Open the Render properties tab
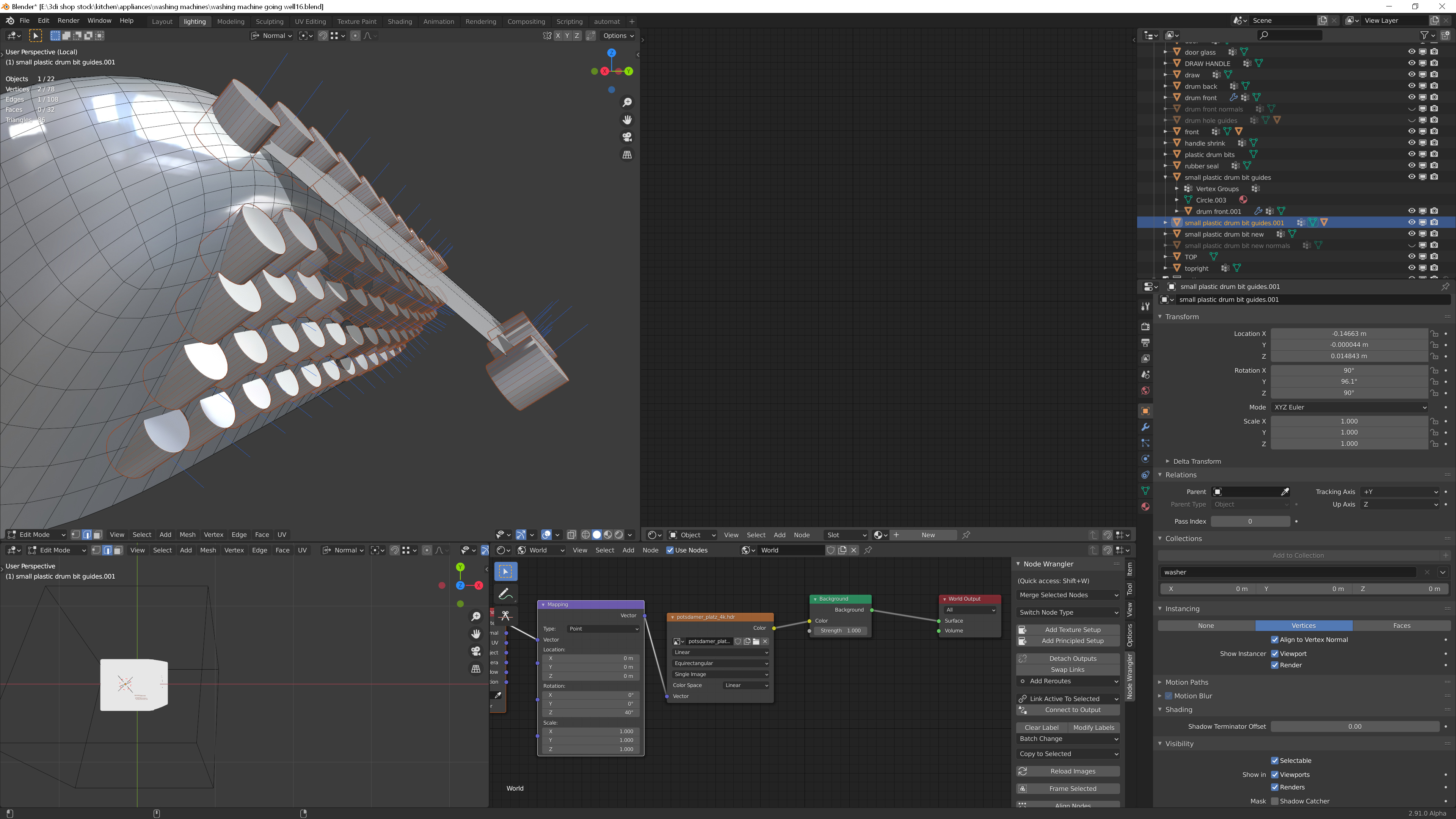1456x819 pixels. [x=1145, y=327]
